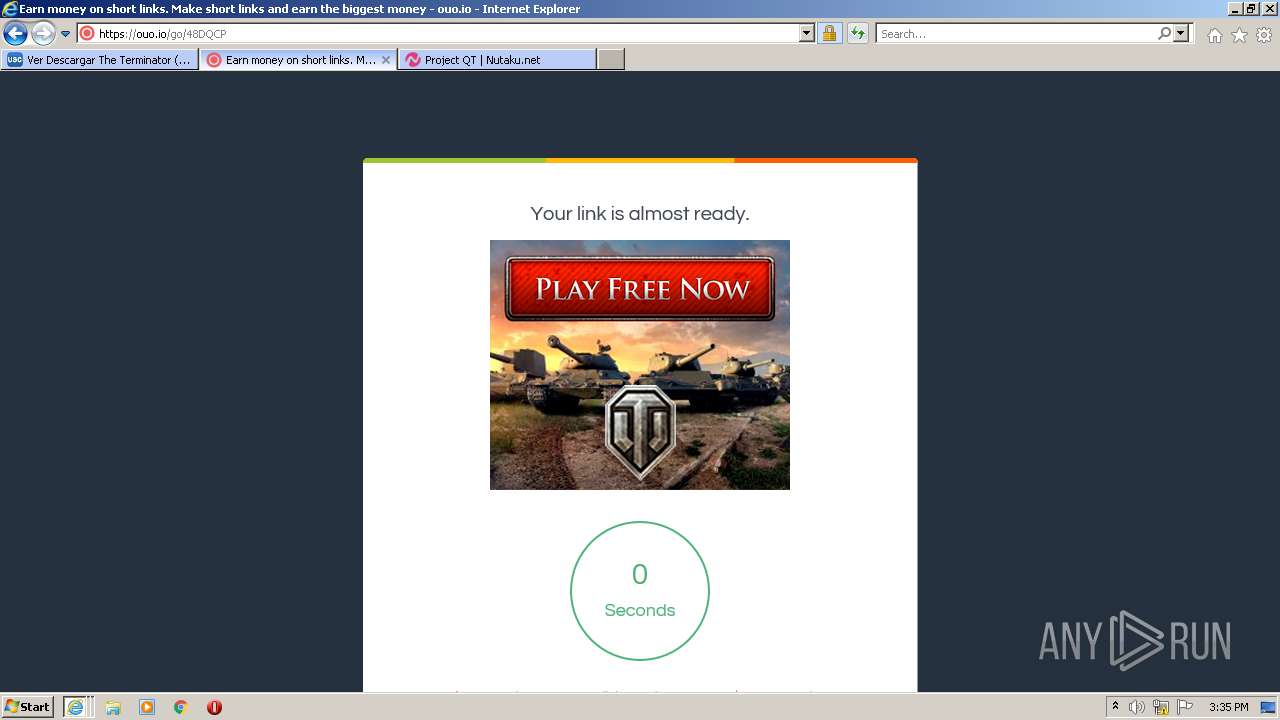This screenshot has width=1280, height=720.
Task: Open the network tray icon
Action: tap(1161, 707)
